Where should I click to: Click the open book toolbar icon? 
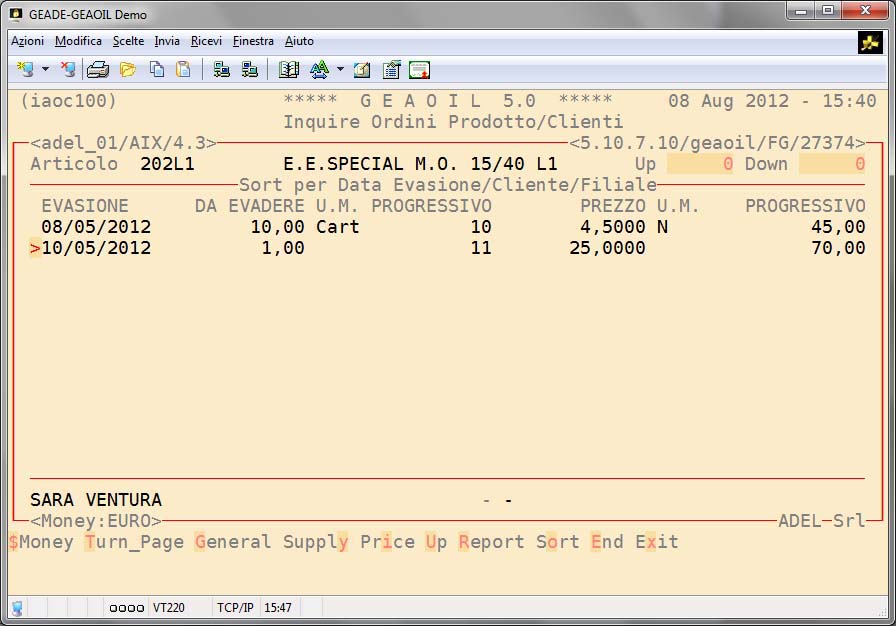point(289,69)
